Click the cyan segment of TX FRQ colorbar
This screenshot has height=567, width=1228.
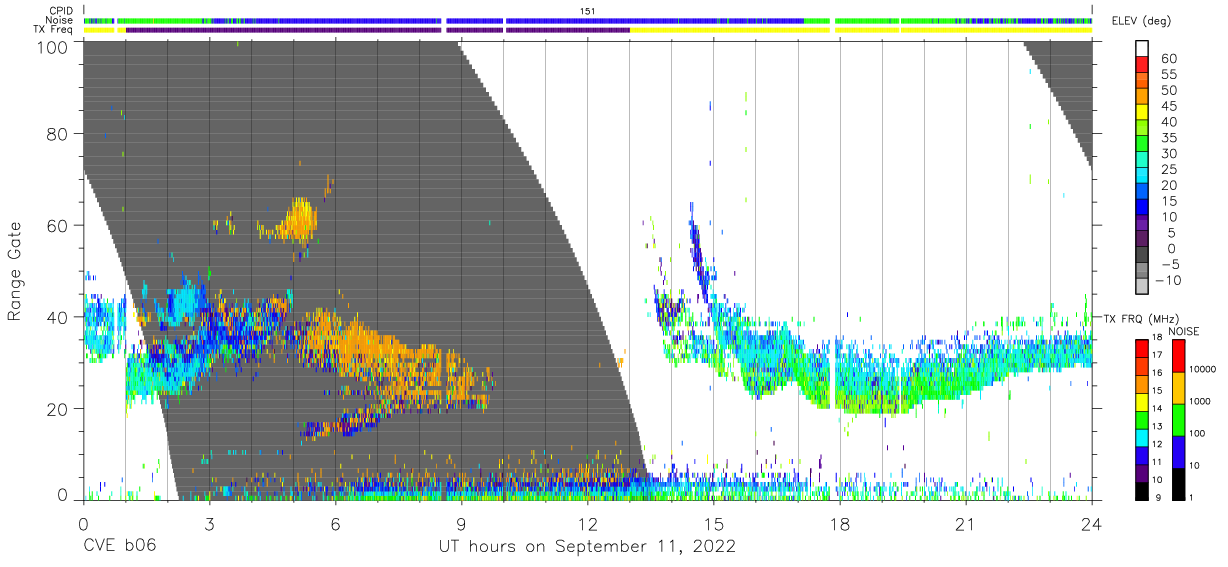click(1141, 437)
